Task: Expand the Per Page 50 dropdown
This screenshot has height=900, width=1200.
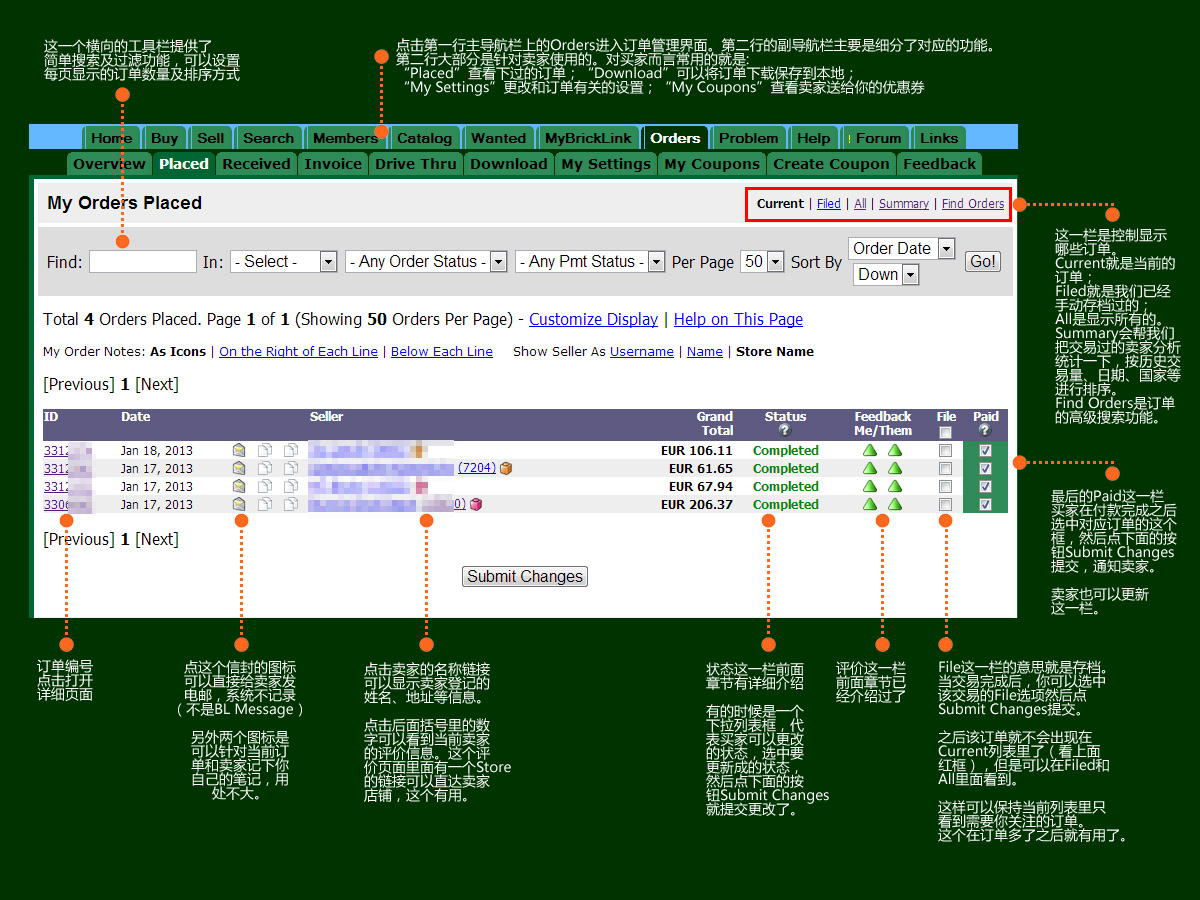Action: pyautogui.click(x=762, y=262)
